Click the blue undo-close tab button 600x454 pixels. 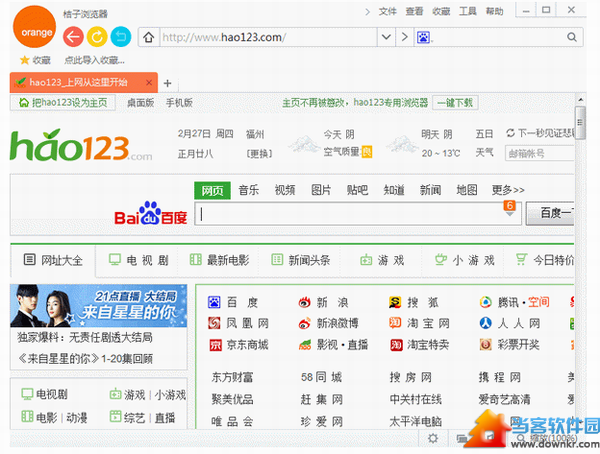tap(121, 37)
